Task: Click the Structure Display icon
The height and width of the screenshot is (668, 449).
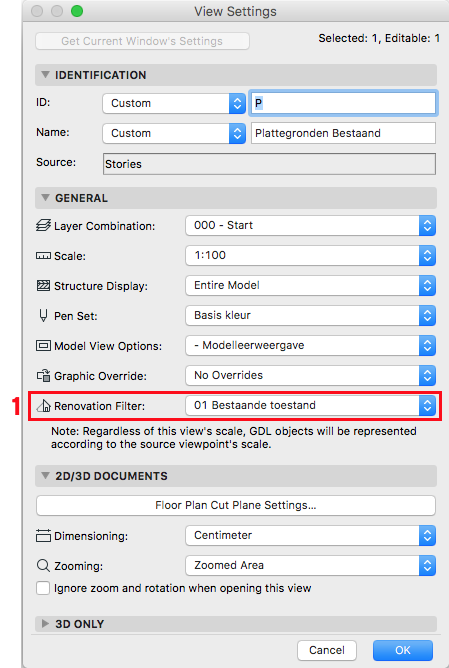Action: coord(43,285)
